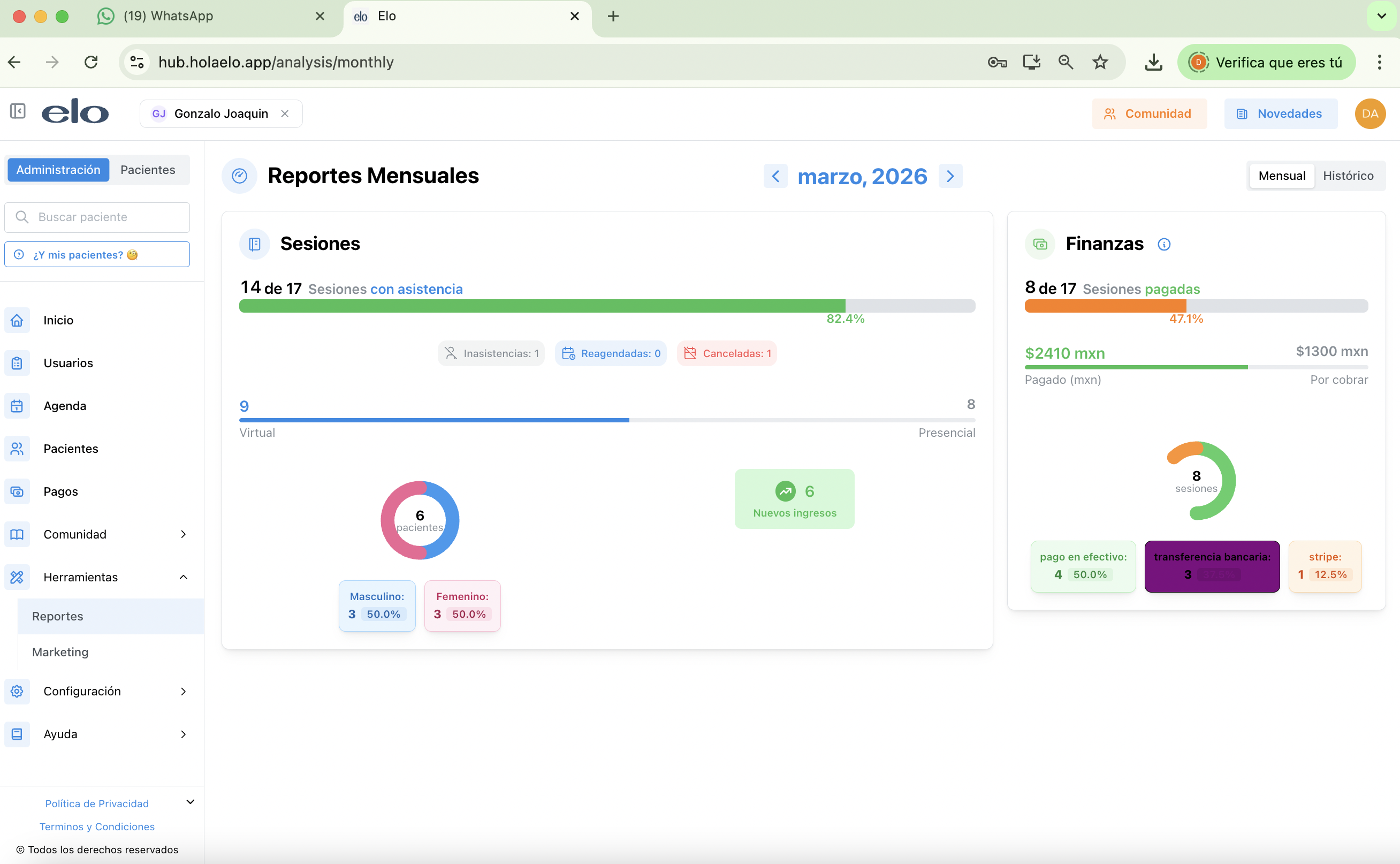Switch to Histórico view
The image size is (1400, 864).
point(1348,176)
